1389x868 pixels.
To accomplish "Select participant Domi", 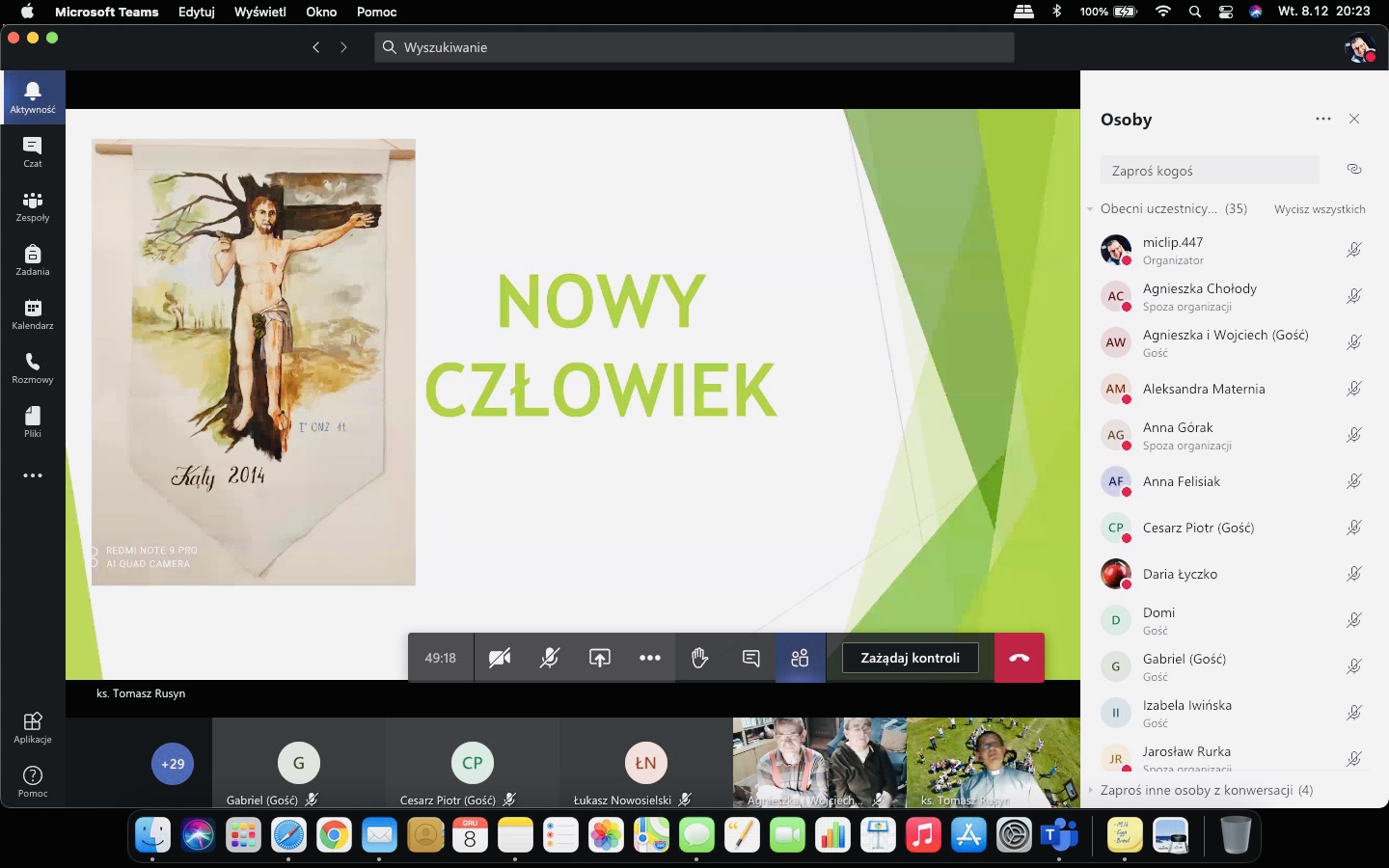I will coord(1235,620).
